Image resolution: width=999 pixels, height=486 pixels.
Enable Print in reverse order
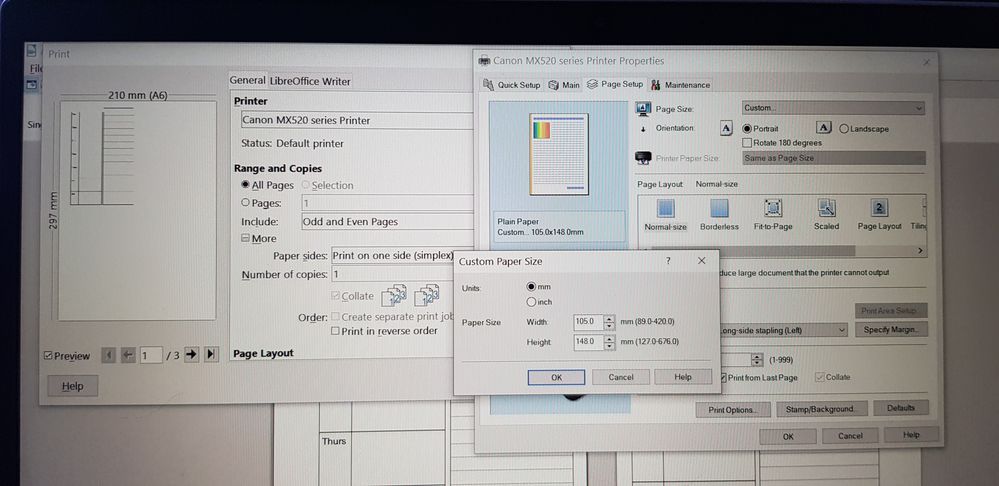point(335,331)
